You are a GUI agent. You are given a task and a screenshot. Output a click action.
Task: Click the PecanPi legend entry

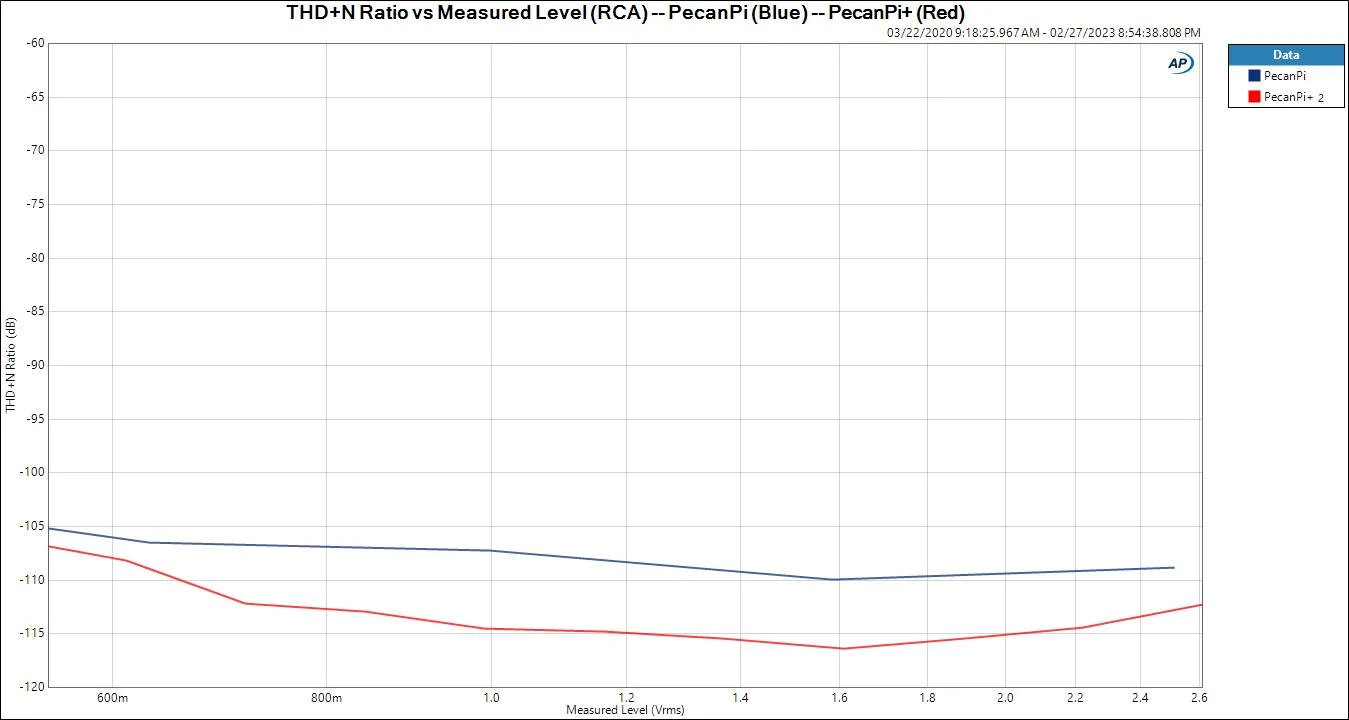click(1285, 75)
